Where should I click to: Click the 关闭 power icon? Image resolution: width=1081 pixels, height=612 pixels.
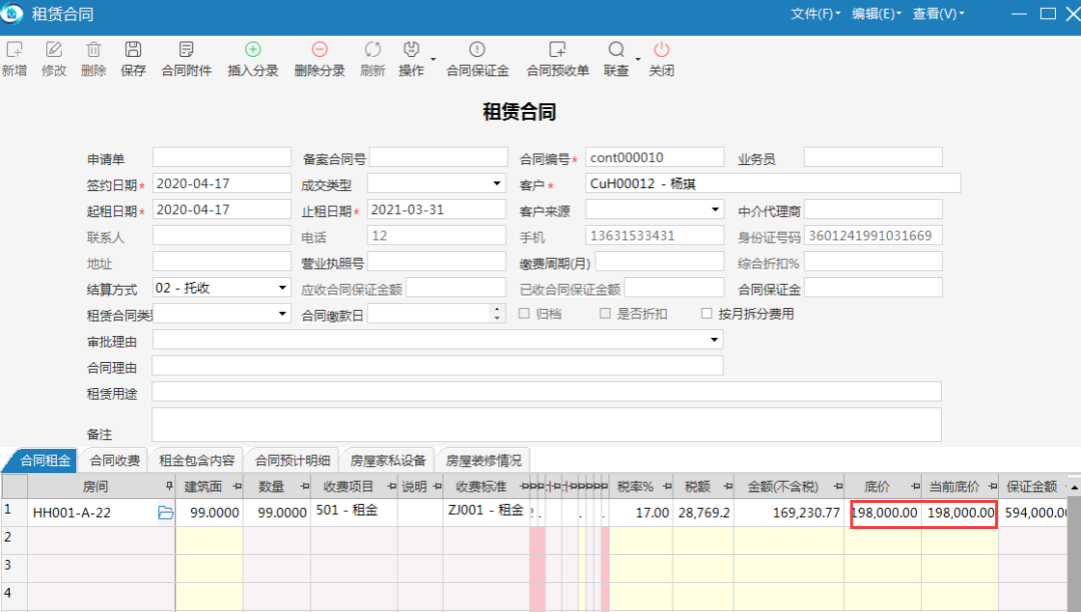661,50
